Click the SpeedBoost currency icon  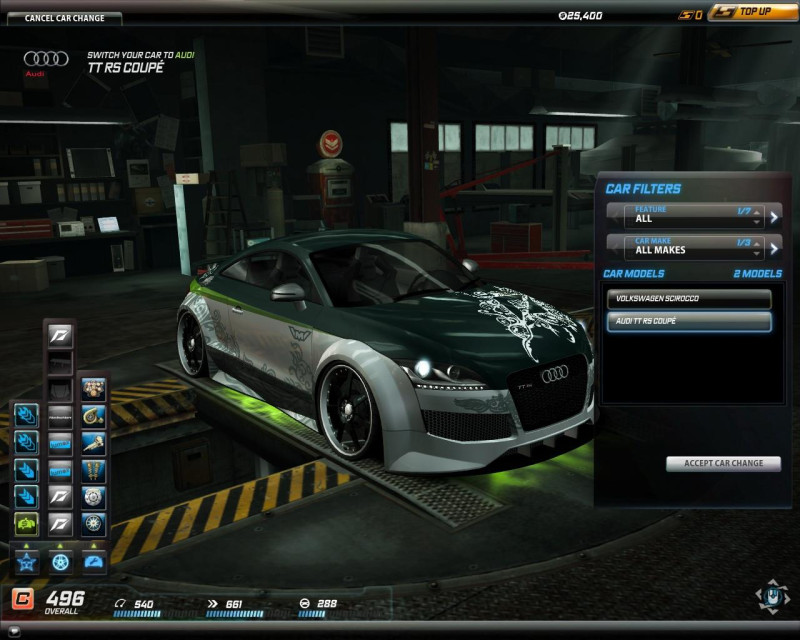685,15
